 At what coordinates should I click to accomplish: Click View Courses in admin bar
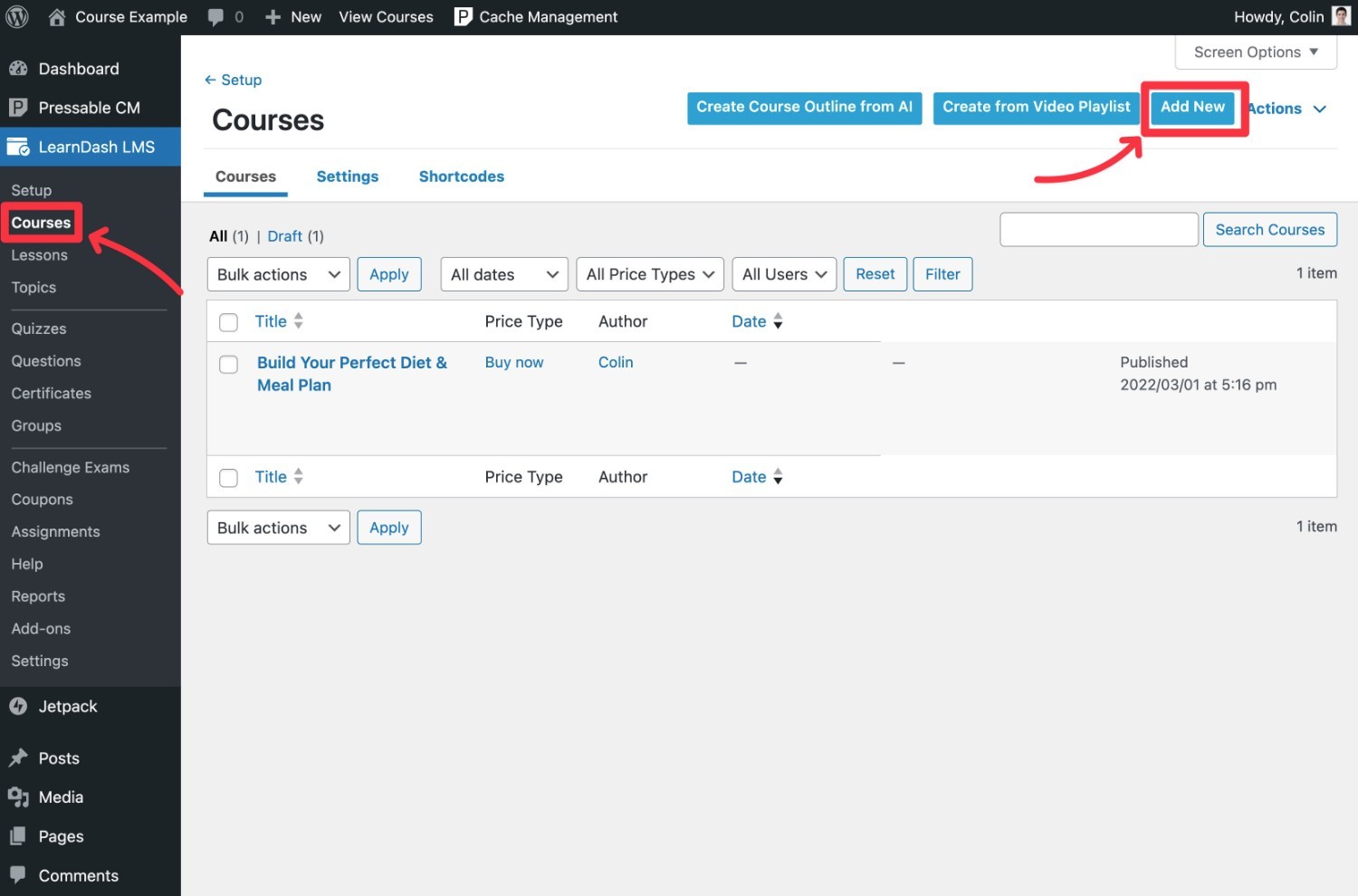click(386, 17)
